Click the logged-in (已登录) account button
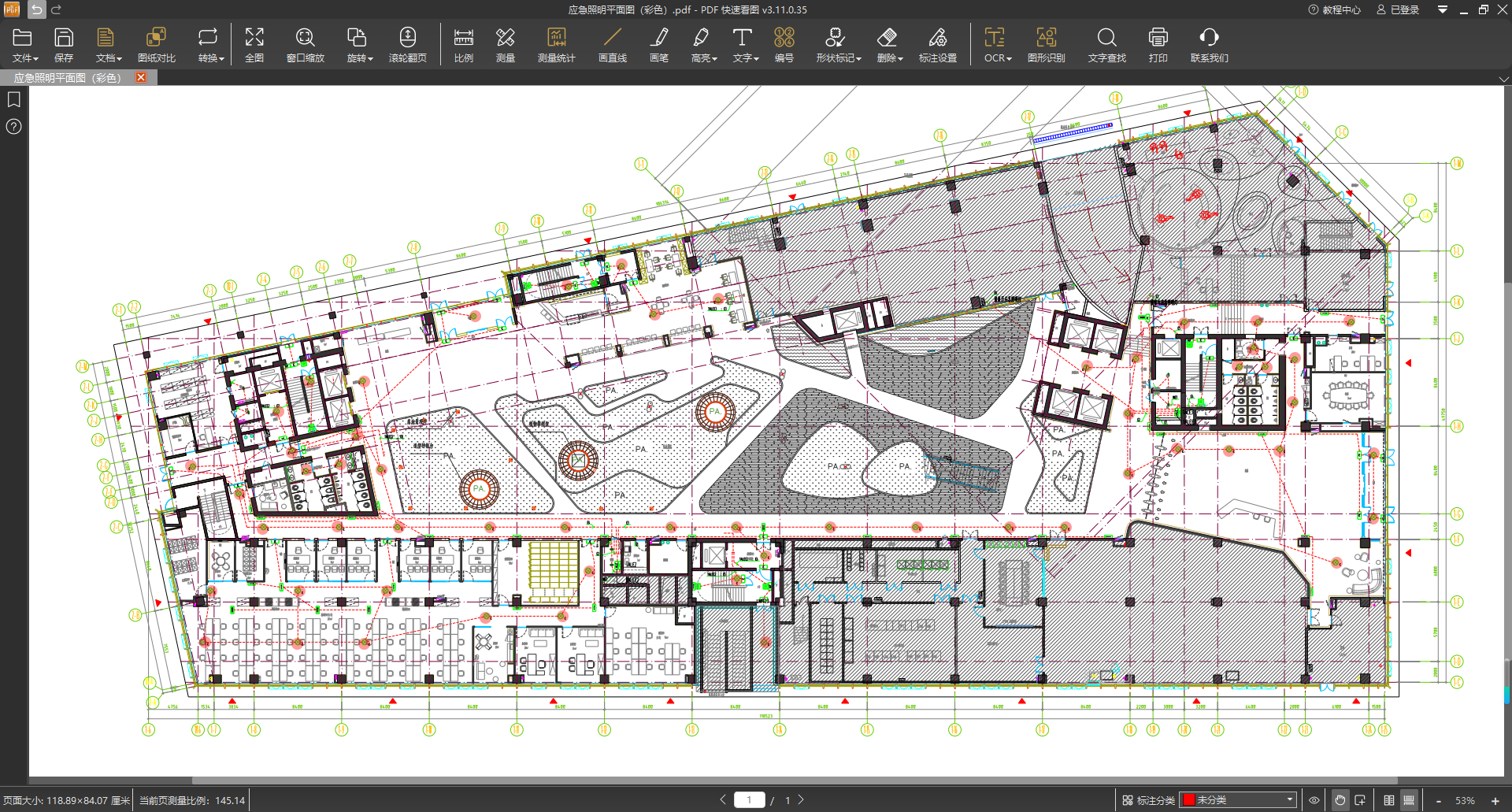The image size is (1512, 812). pyautogui.click(x=1398, y=9)
